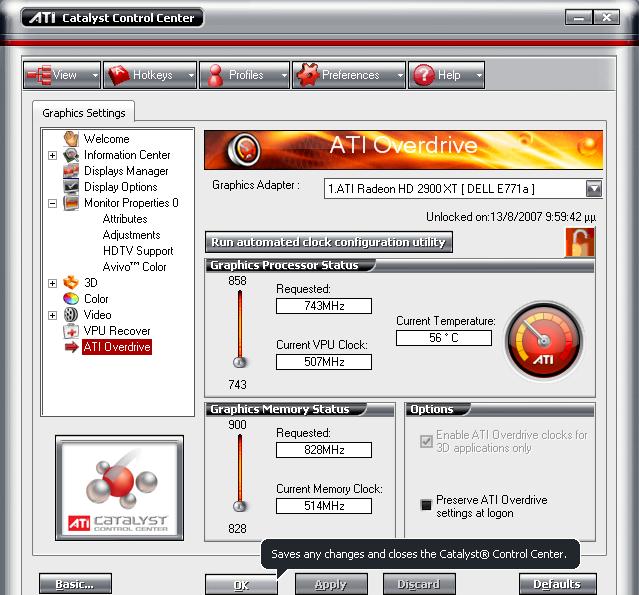The height and width of the screenshot is (595, 639).
Task: Collapse the Monitor Properties 0 node
Action: 52,203
